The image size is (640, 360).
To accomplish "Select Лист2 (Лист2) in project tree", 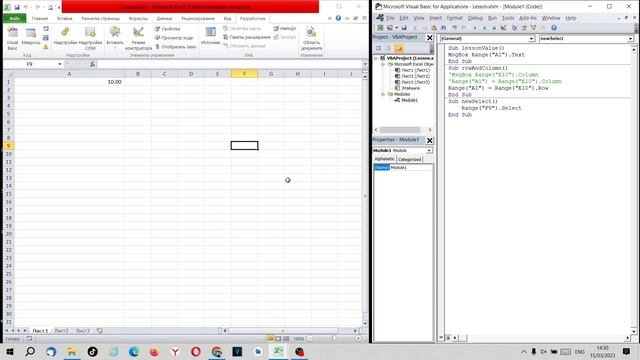I will (x=415, y=76).
